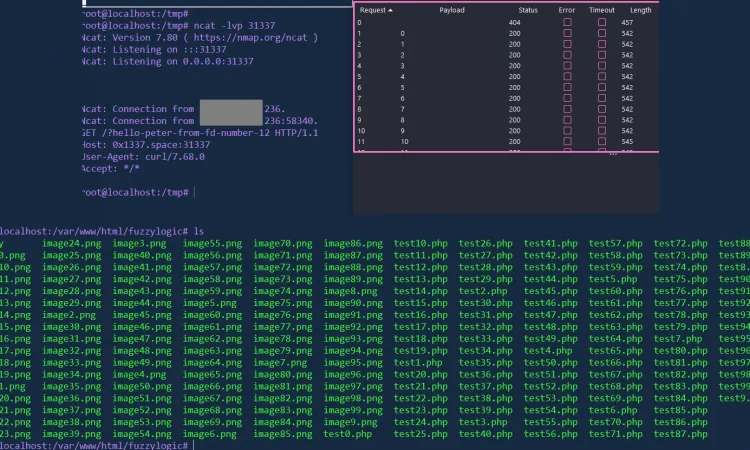The width and height of the screenshot is (750, 450).
Task: Click file name test10.php in listing
Action: (x=420, y=243)
